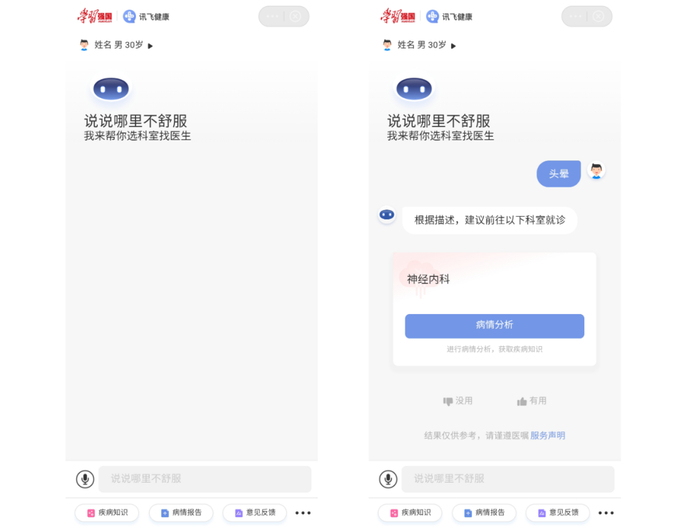The width and height of the screenshot is (700, 528).
Task: Open the 服务声明 link
Action: pyautogui.click(x=548, y=435)
